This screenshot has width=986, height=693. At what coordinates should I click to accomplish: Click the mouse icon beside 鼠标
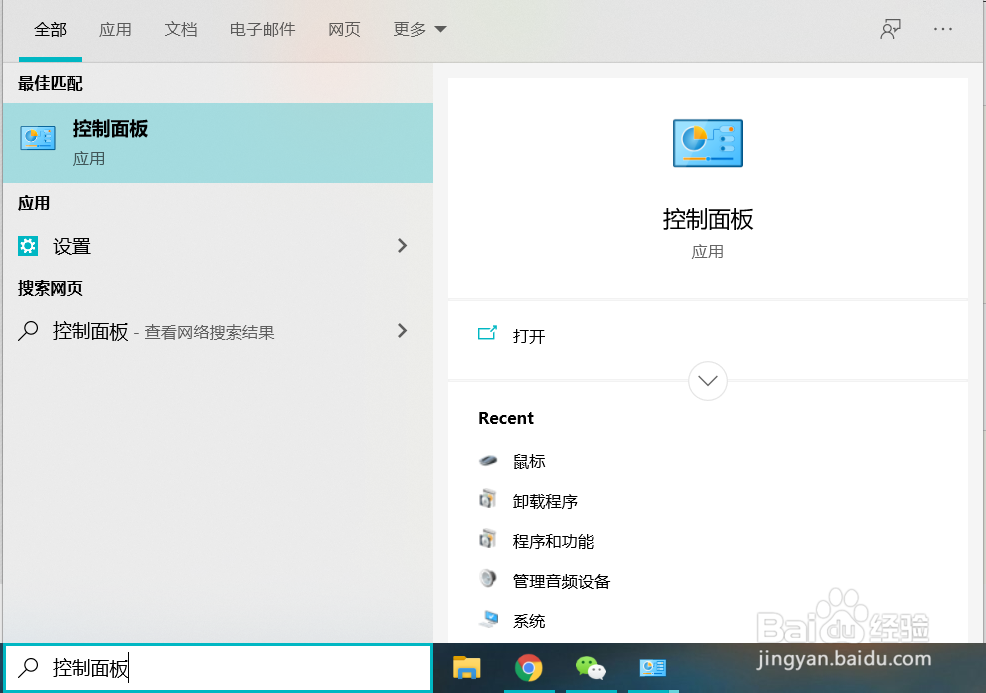[x=488, y=461]
